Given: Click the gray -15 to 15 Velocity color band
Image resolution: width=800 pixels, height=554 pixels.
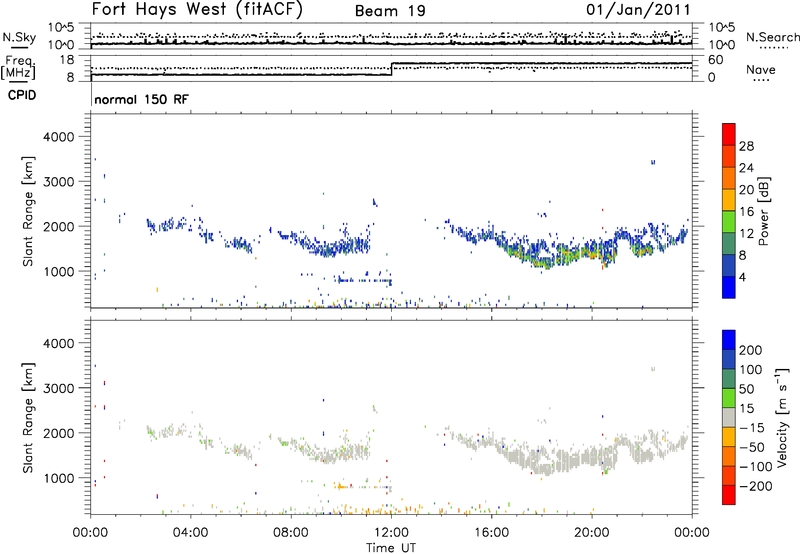Looking at the screenshot, I should pyautogui.click(x=729, y=417).
